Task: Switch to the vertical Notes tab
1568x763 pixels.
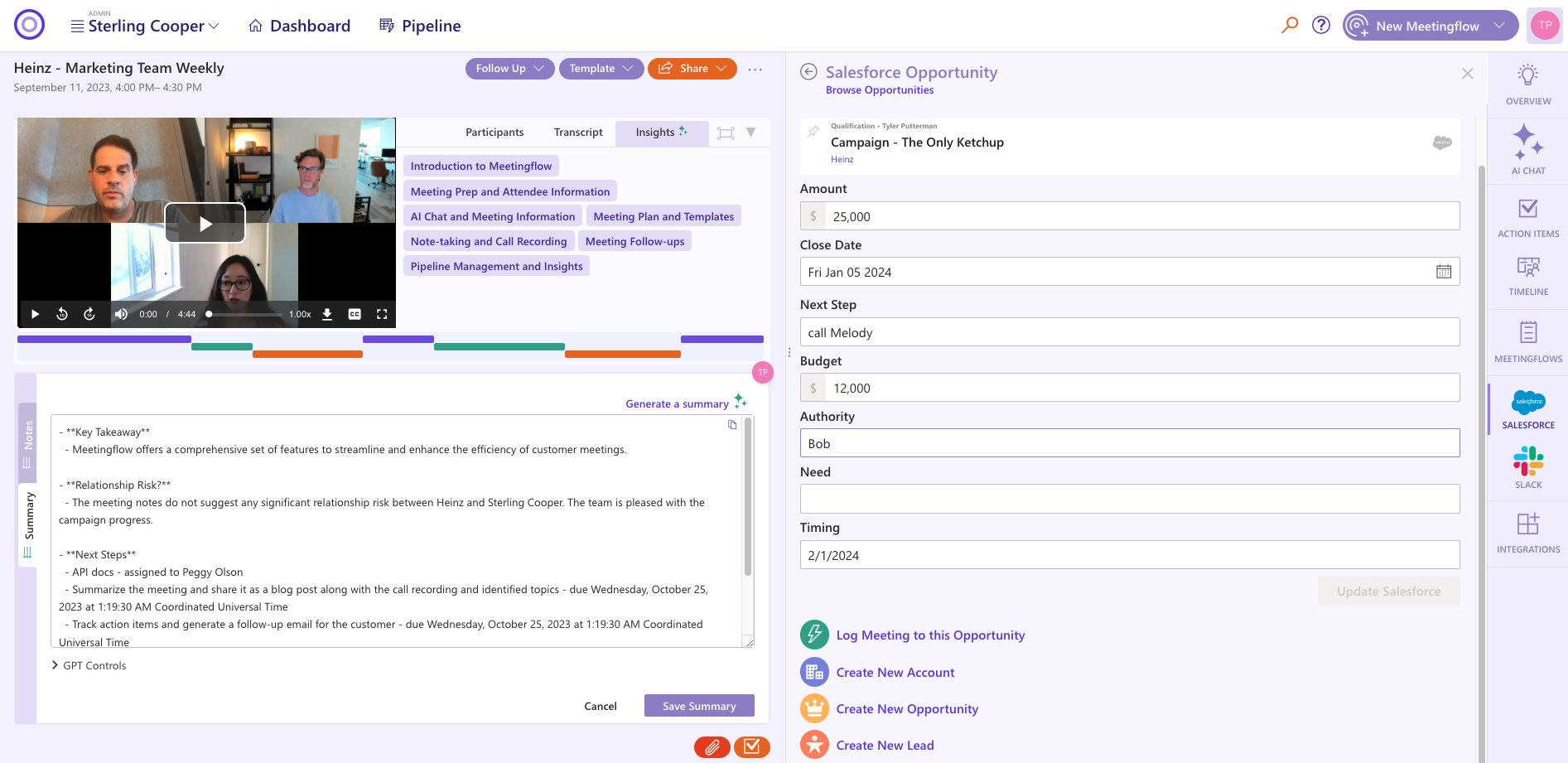Action: [x=28, y=442]
